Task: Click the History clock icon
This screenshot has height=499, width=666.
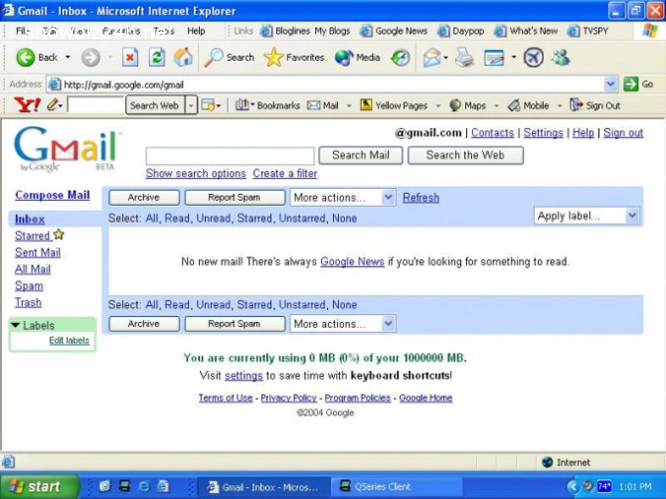Action: tap(400, 57)
